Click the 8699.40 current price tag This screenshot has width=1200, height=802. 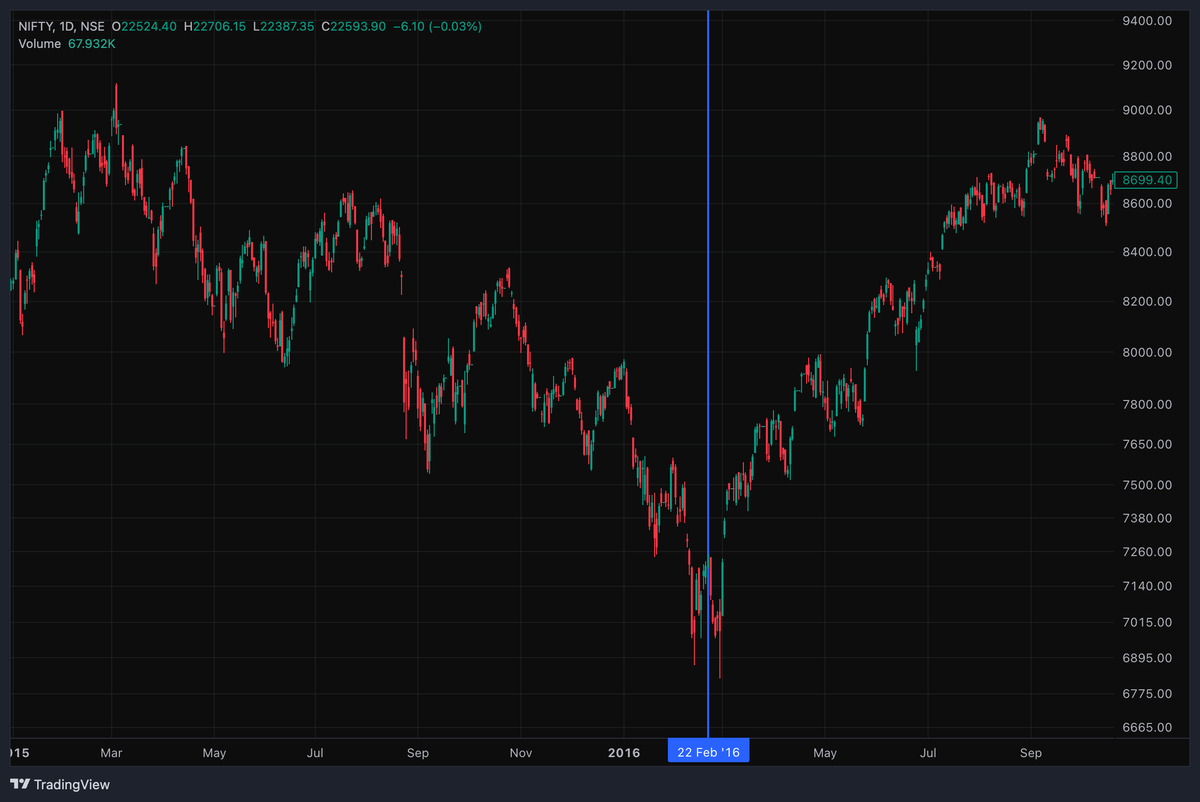(x=1148, y=180)
